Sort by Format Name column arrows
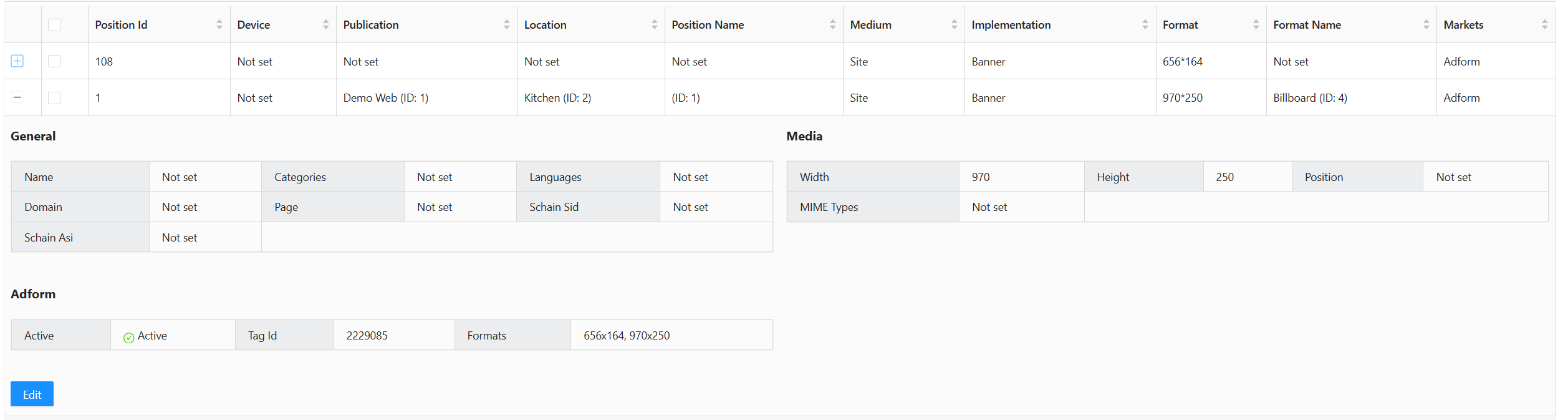This screenshot has width=1568, height=420. (1426, 25)
